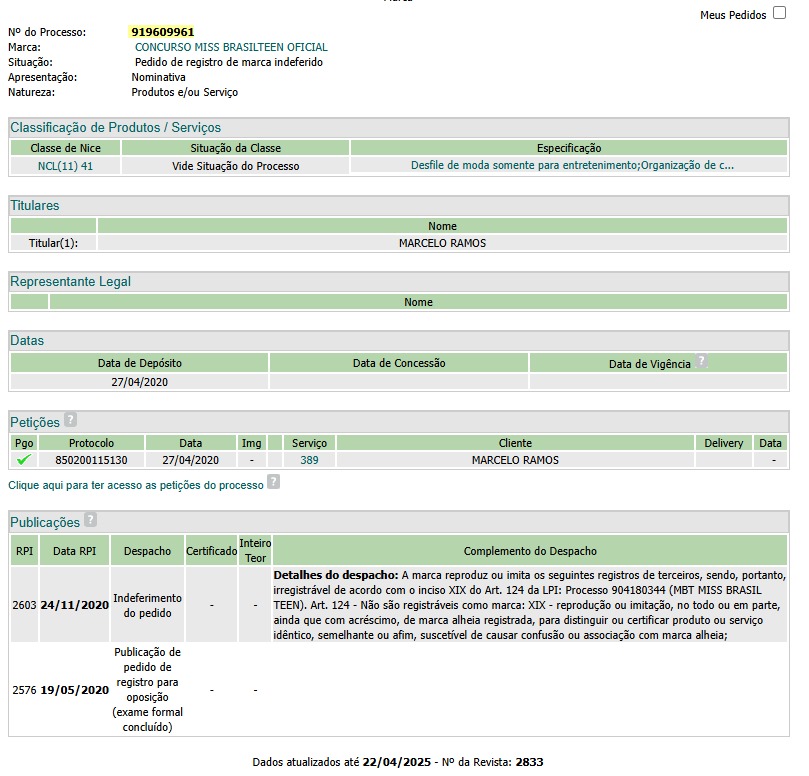Click the help icon next to Publicações
Image resolution: width=809 pixels, height=776 pixels.
click(x=90, y=519)
